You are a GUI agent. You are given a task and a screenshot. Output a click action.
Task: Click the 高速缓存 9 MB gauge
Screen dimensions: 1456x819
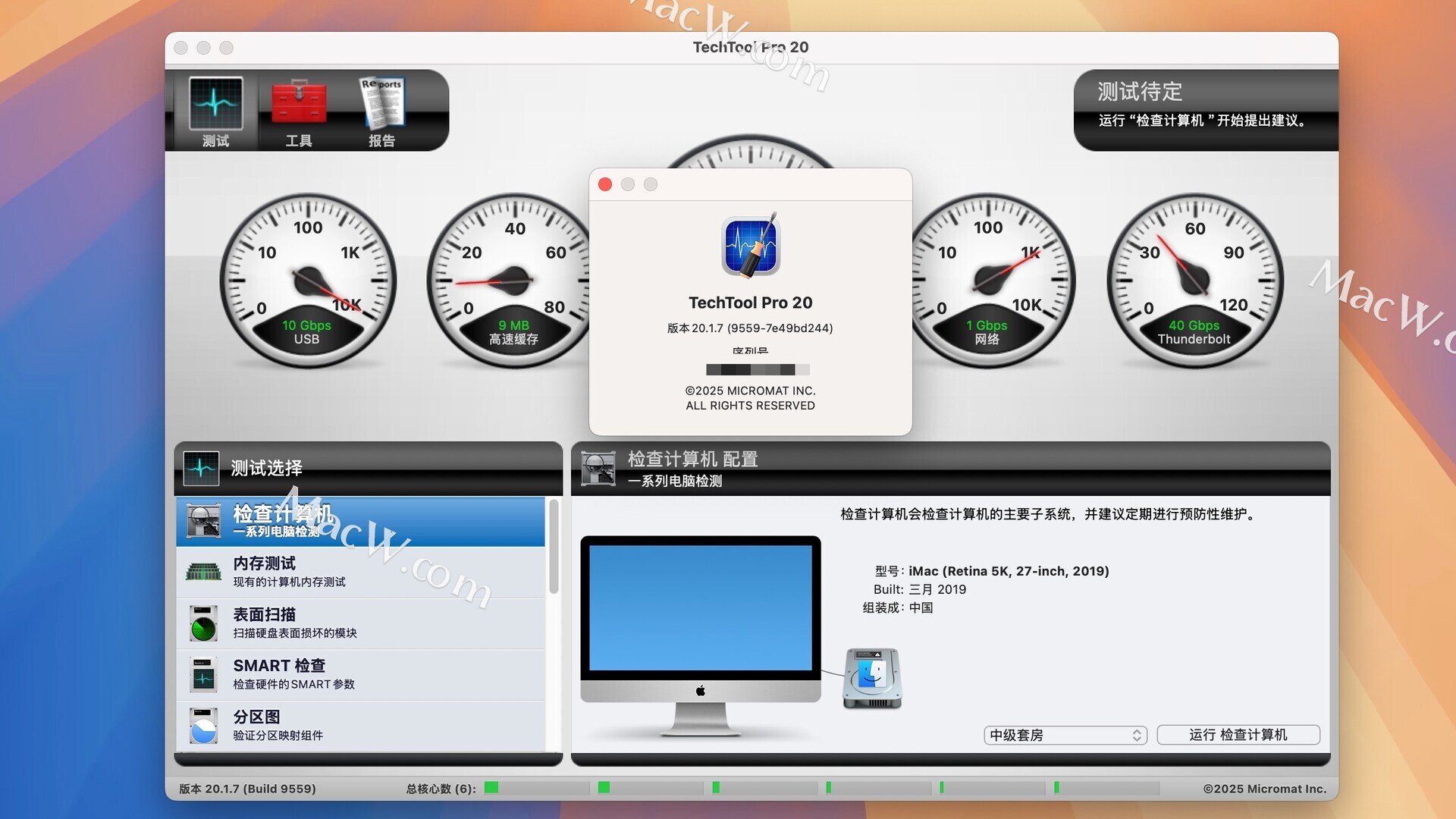pos(510,281)
